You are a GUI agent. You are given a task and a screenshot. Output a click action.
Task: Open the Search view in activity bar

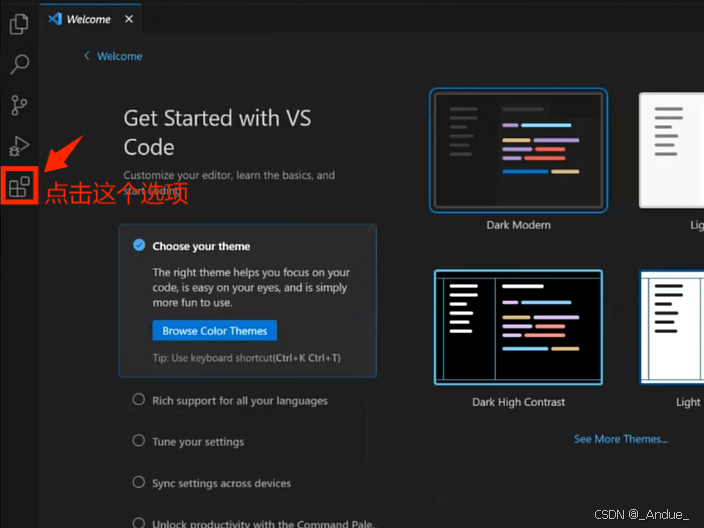(x=19, y=64)
